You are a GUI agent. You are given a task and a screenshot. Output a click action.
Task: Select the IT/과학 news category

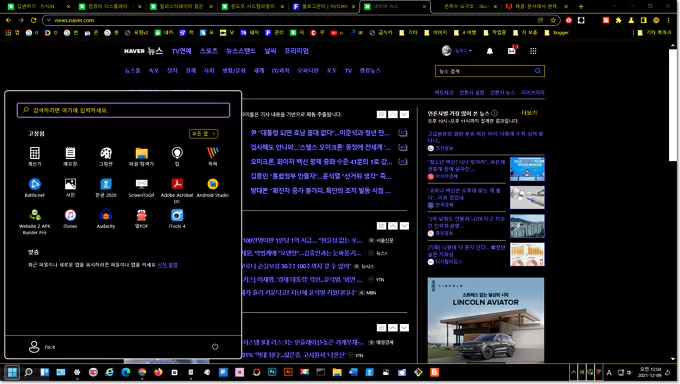click(x=280, y=71)
